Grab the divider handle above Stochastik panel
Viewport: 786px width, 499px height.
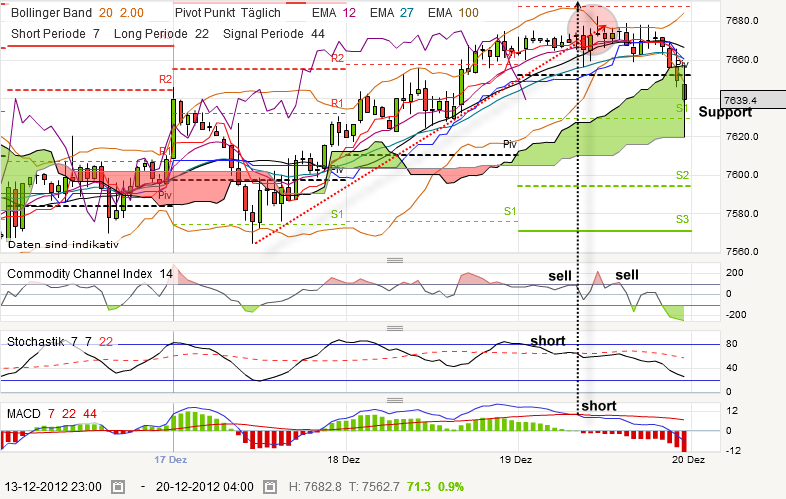(x=395, y=328)
